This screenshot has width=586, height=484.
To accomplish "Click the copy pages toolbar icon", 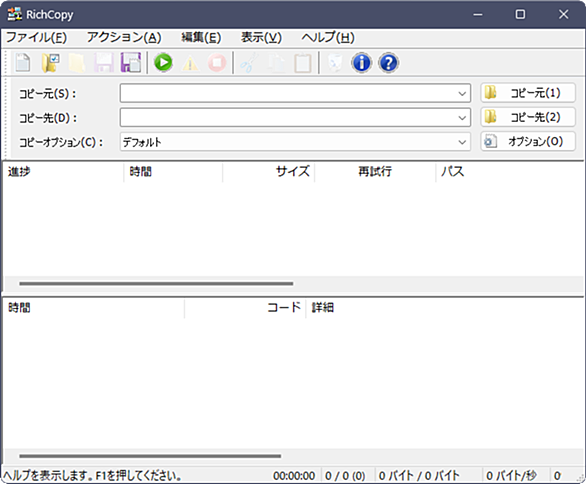I will point(276,63).
